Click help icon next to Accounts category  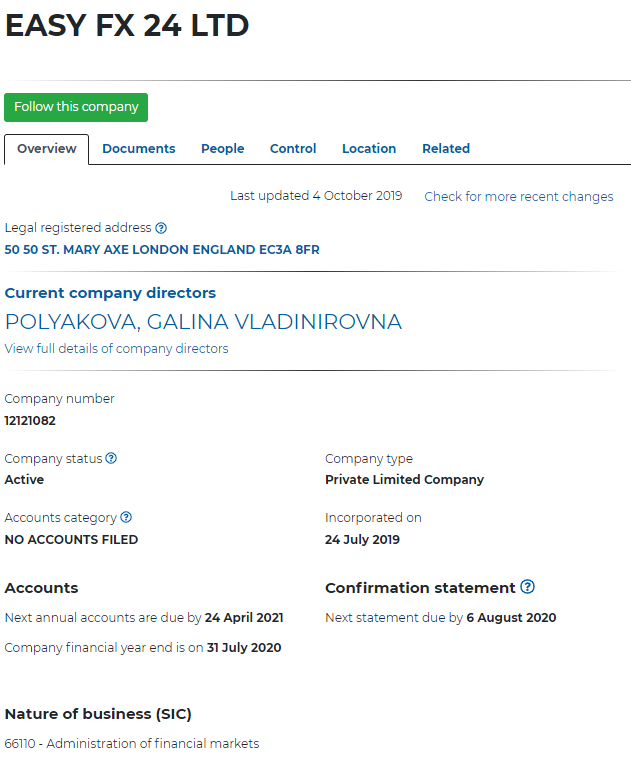[126, 518]
